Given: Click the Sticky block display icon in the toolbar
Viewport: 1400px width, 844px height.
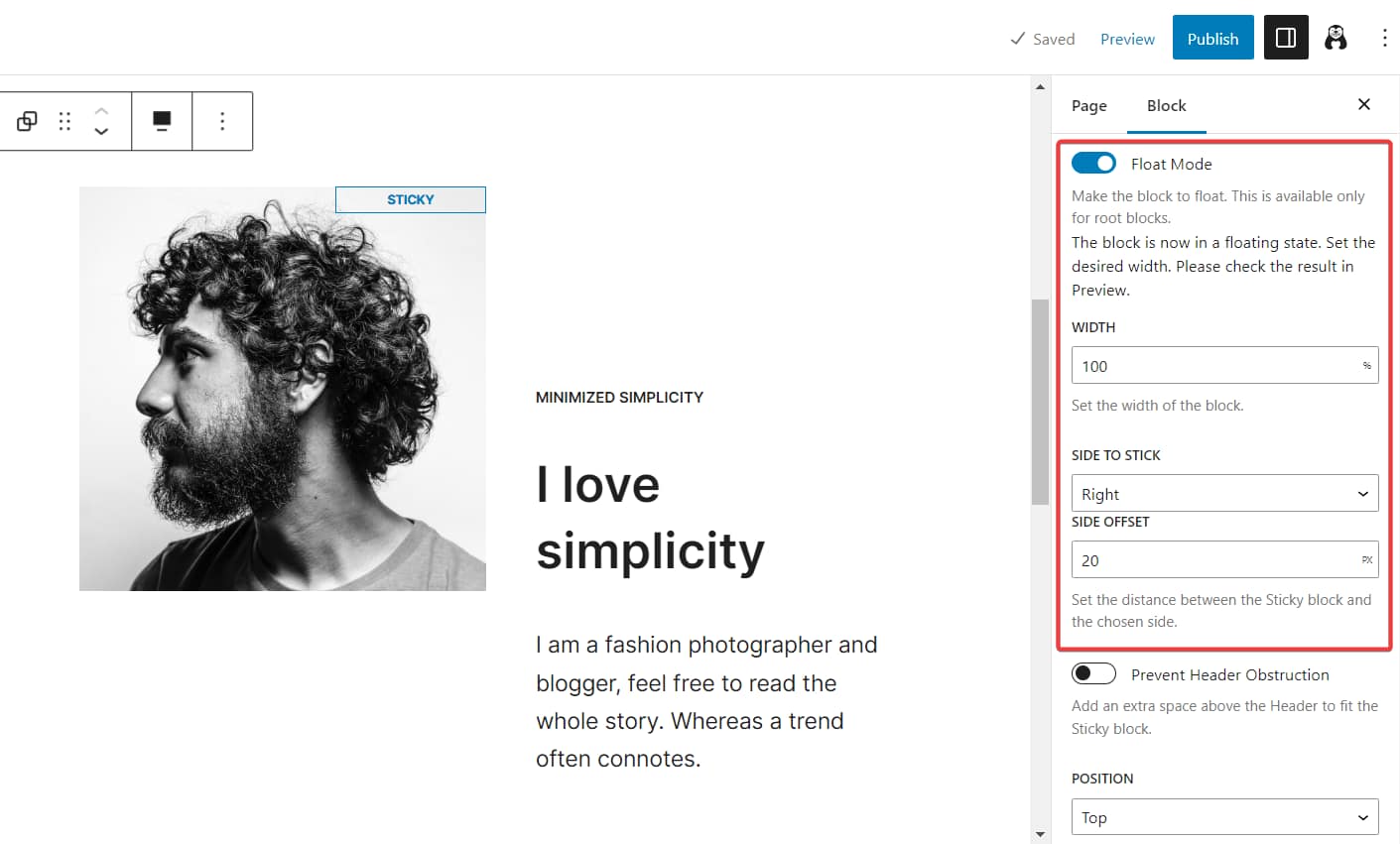Looking at the screenshot, I should point(162,120).
